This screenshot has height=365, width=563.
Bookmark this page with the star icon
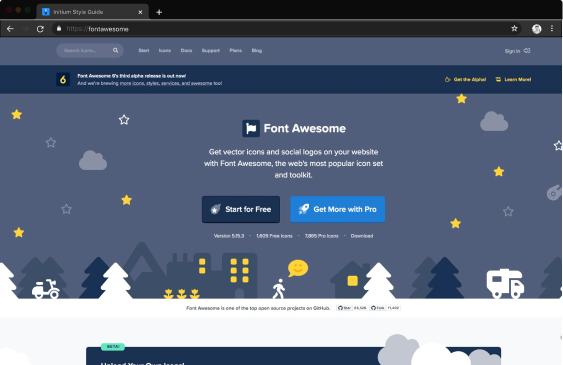[x=514, y=28]
